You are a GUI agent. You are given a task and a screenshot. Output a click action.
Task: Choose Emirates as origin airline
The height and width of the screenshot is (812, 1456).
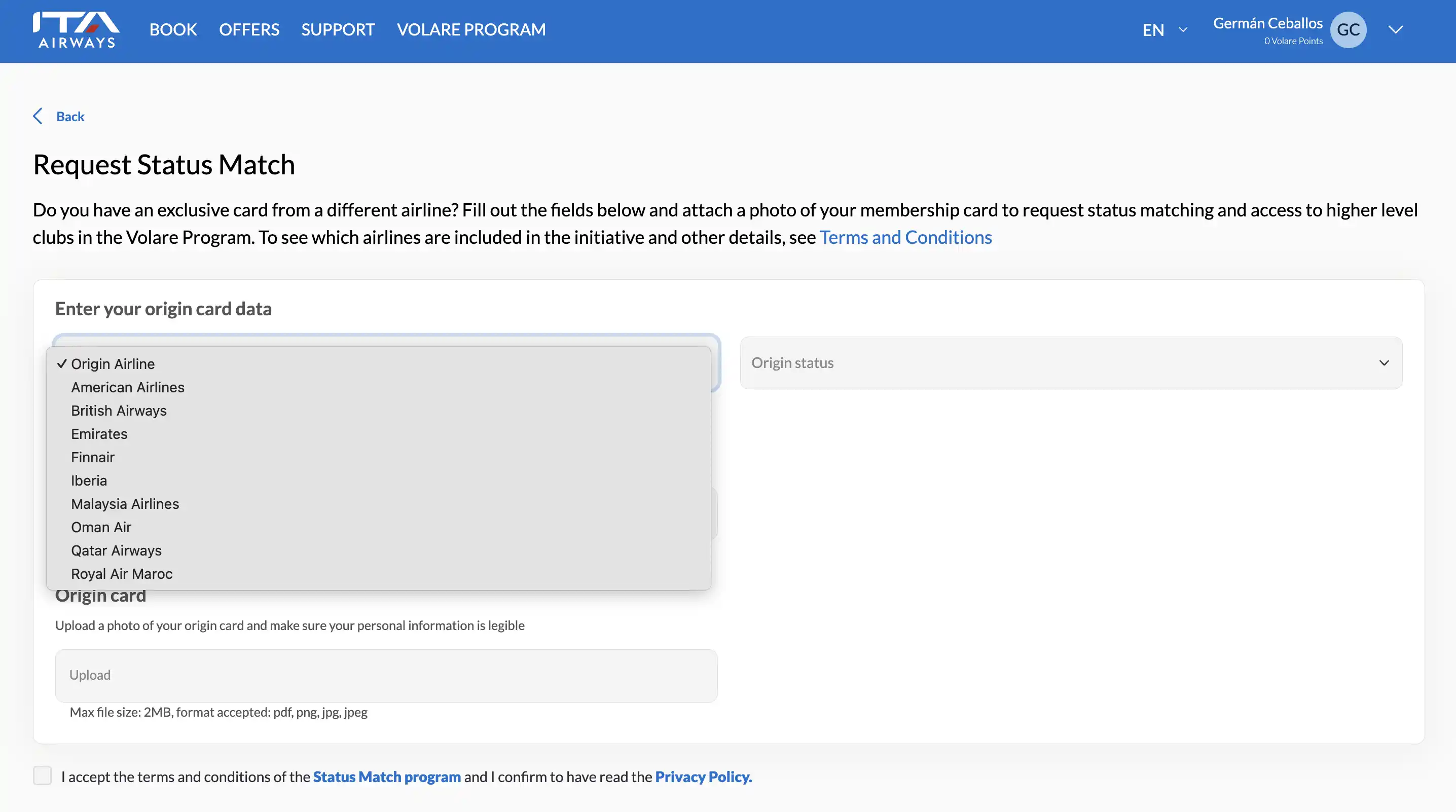click(378, 434)
